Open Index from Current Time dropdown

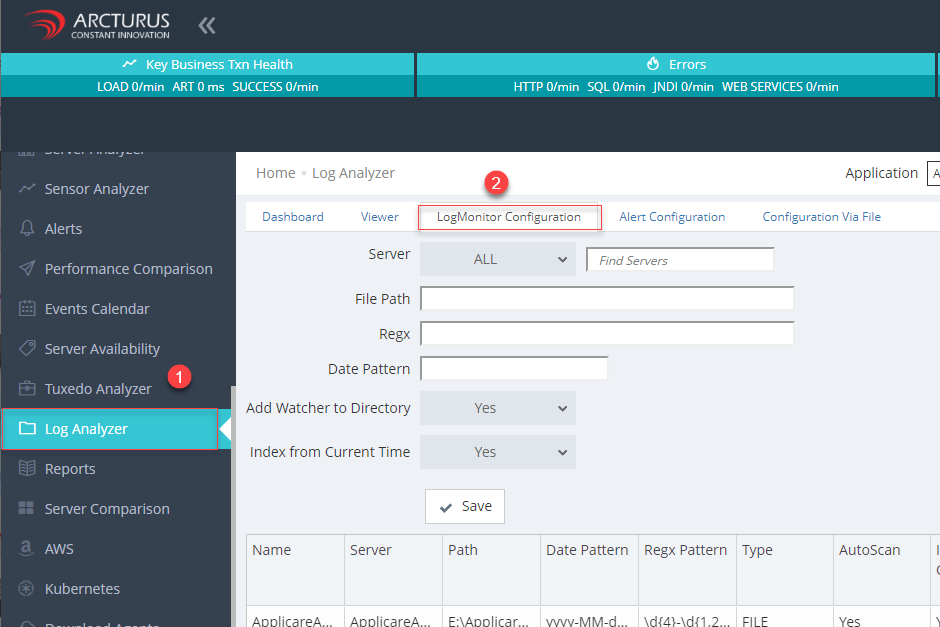pyautogui.click(x=497, y=452)
